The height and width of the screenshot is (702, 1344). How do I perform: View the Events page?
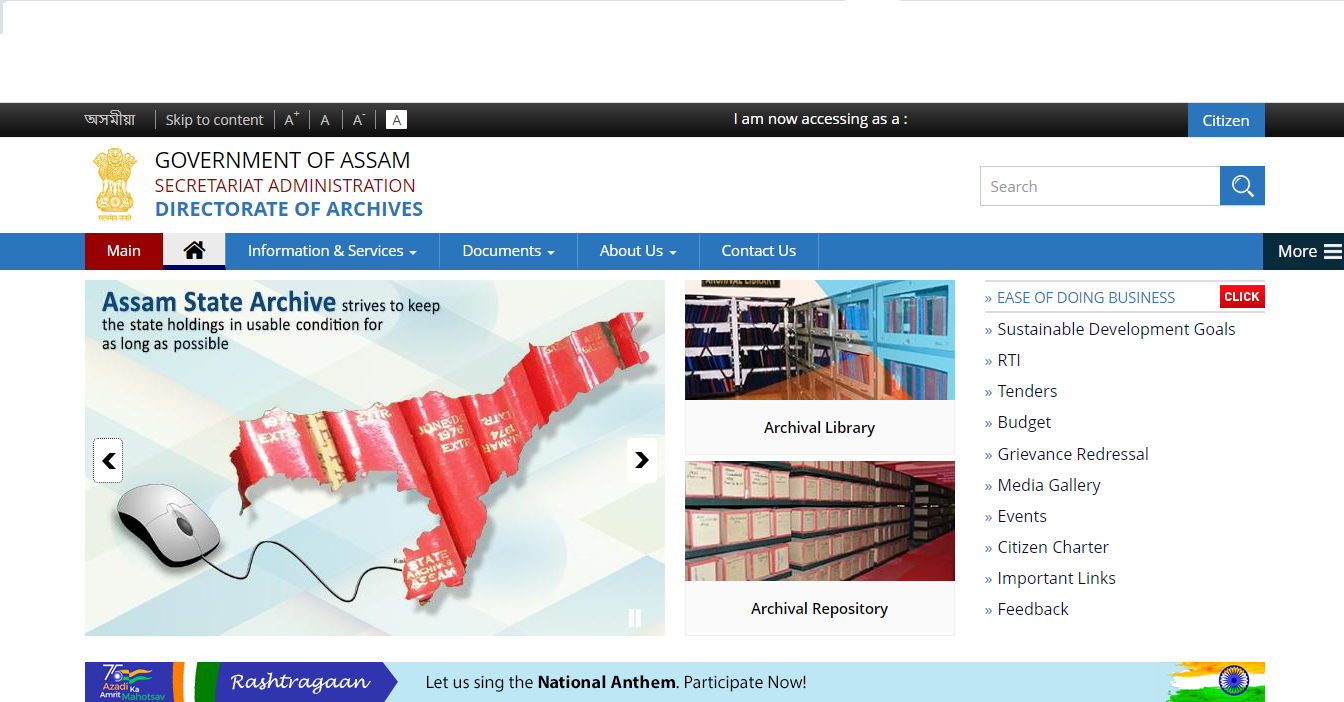[x=1022, y=516]
